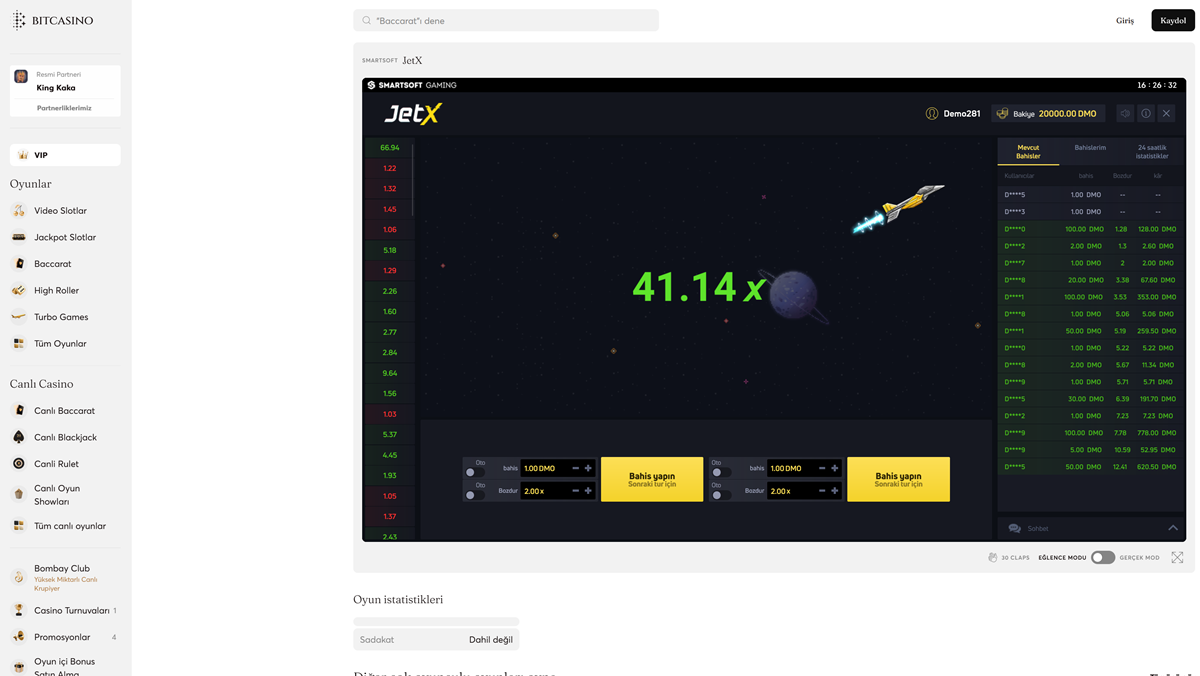Image resolution: width=1200 pixels, height=676 pixels.
Task: Open JetX game info icon
Action: [x=1146, y=113]
